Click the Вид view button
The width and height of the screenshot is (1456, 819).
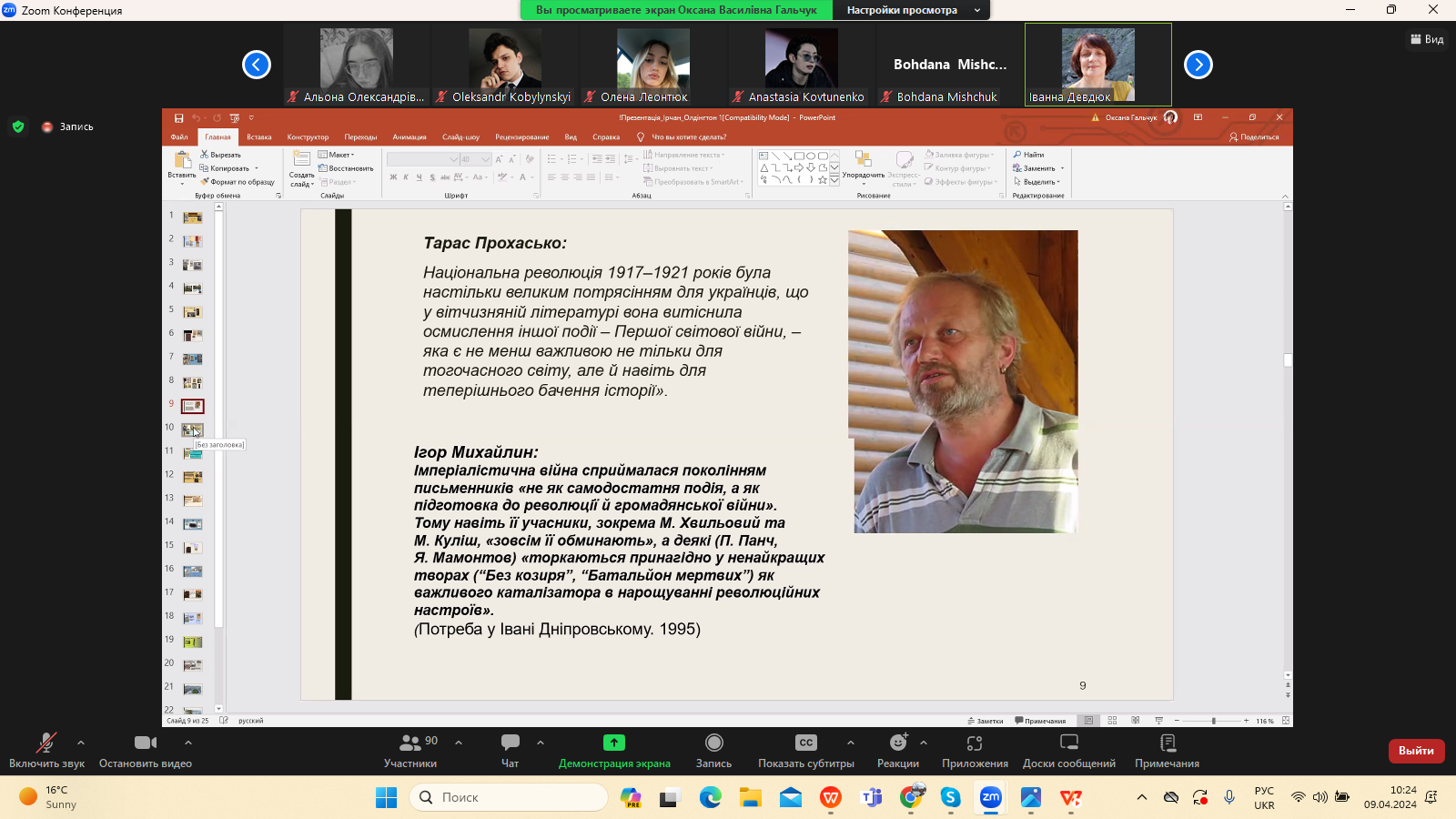[1427, 39]
